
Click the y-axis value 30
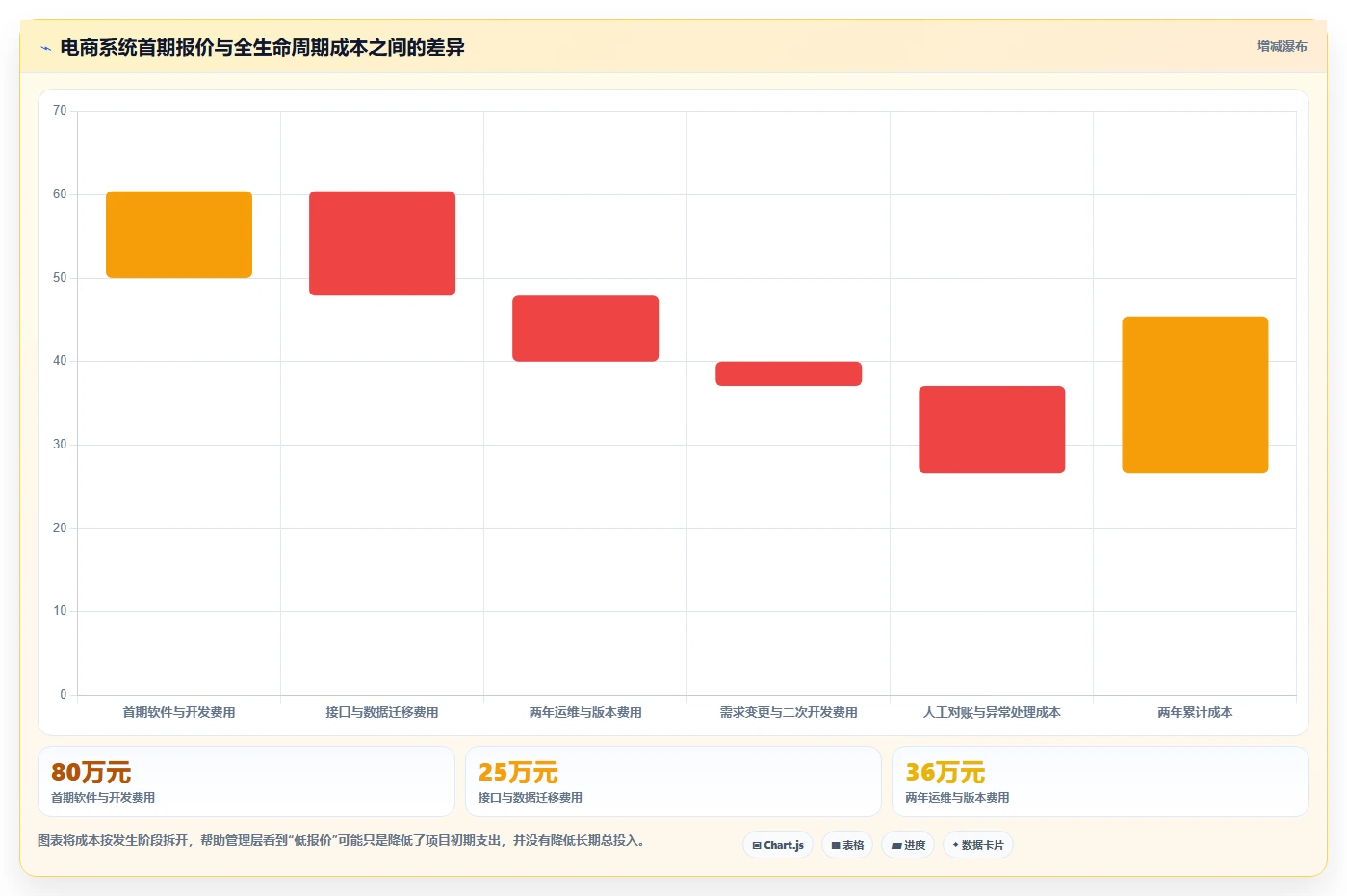click(60, 445)
